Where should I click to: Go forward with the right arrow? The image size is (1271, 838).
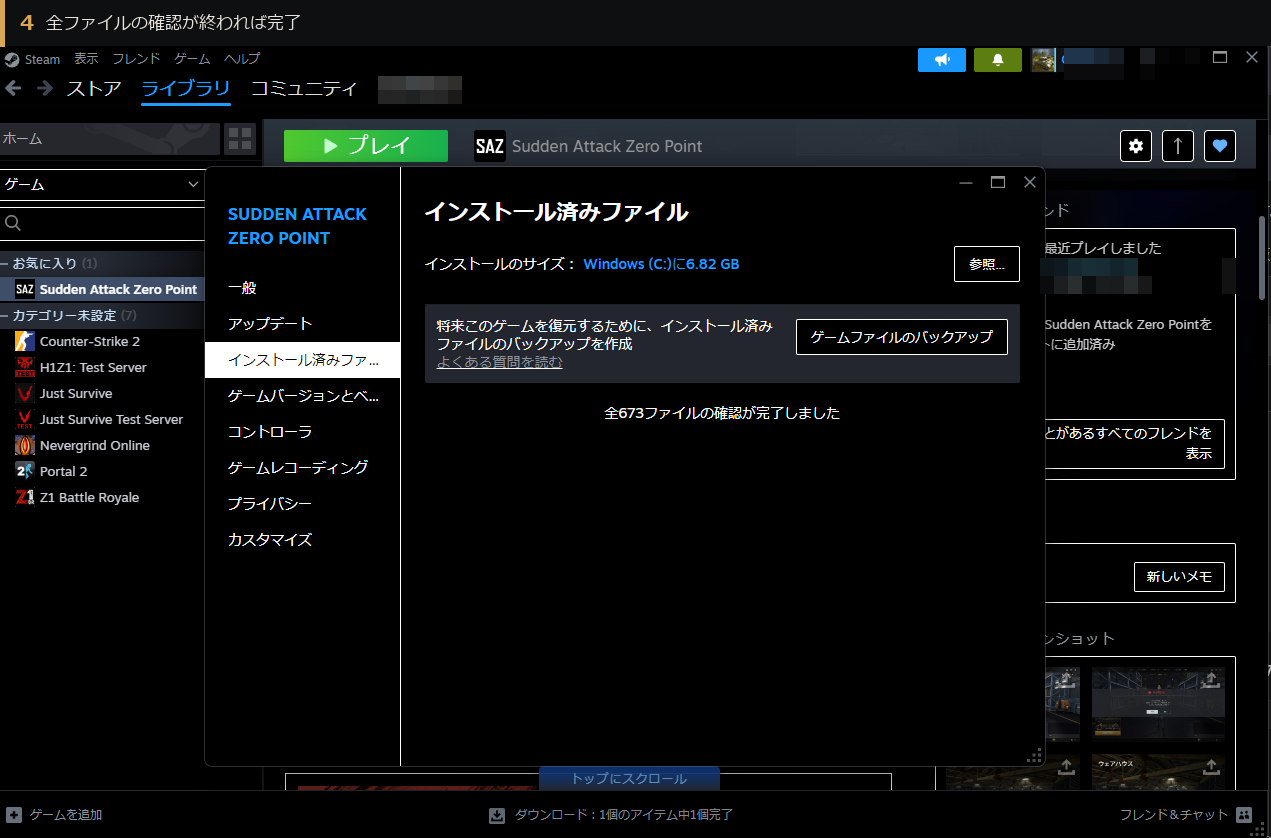pyautogui.click(x=45, y=88)
